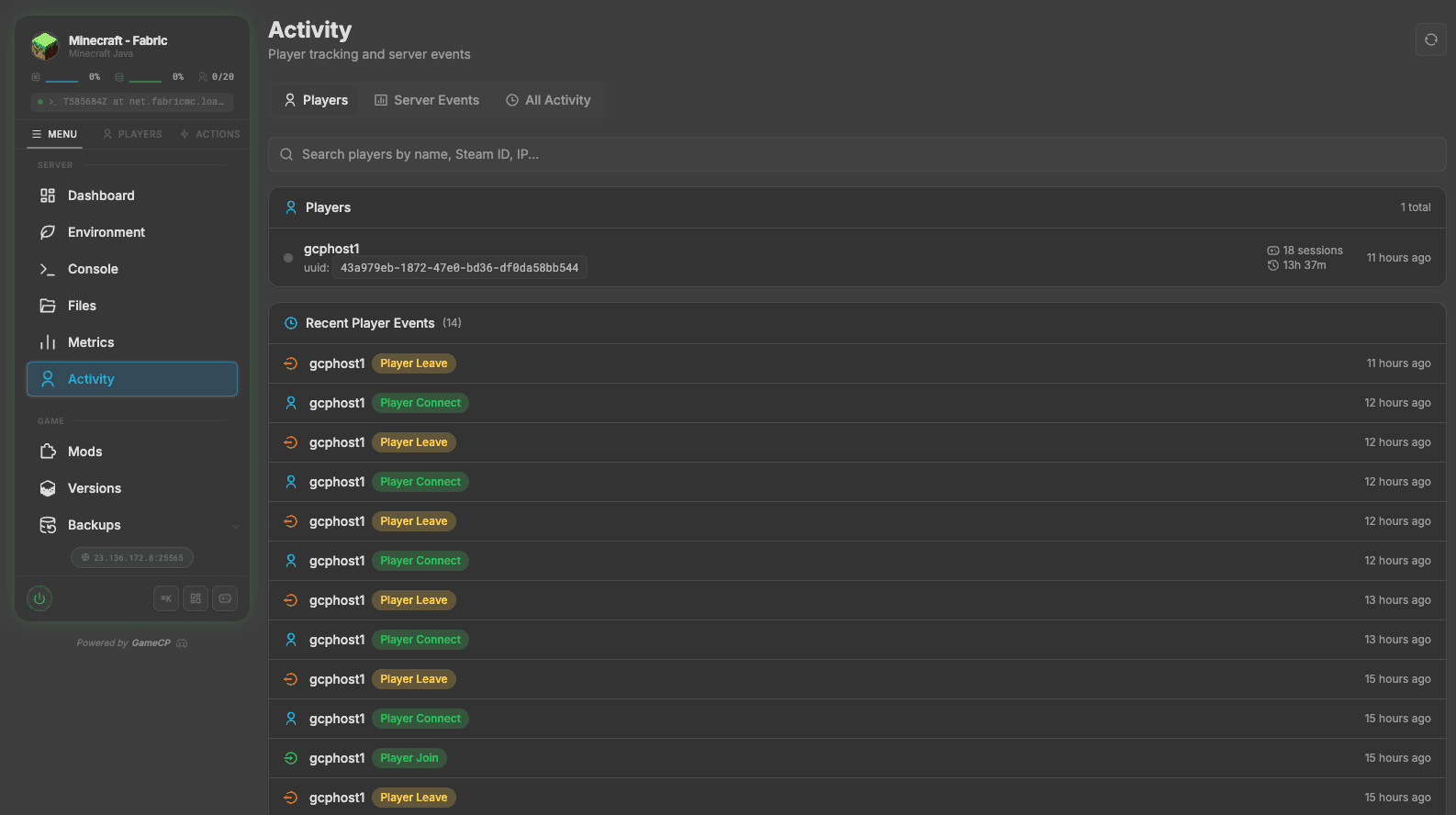Screen dimensions: 1456x815
Task: Open the Mods page
Action: click(x=132, y=452)
